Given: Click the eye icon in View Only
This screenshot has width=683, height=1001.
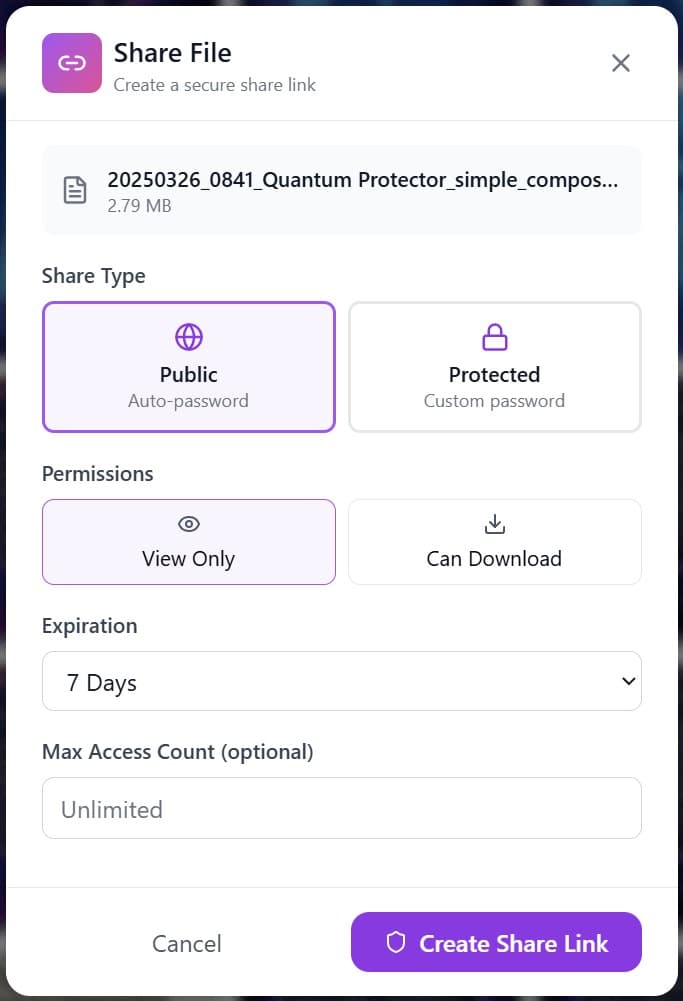Looking at the screenshot, I should (x=188, y=523).
